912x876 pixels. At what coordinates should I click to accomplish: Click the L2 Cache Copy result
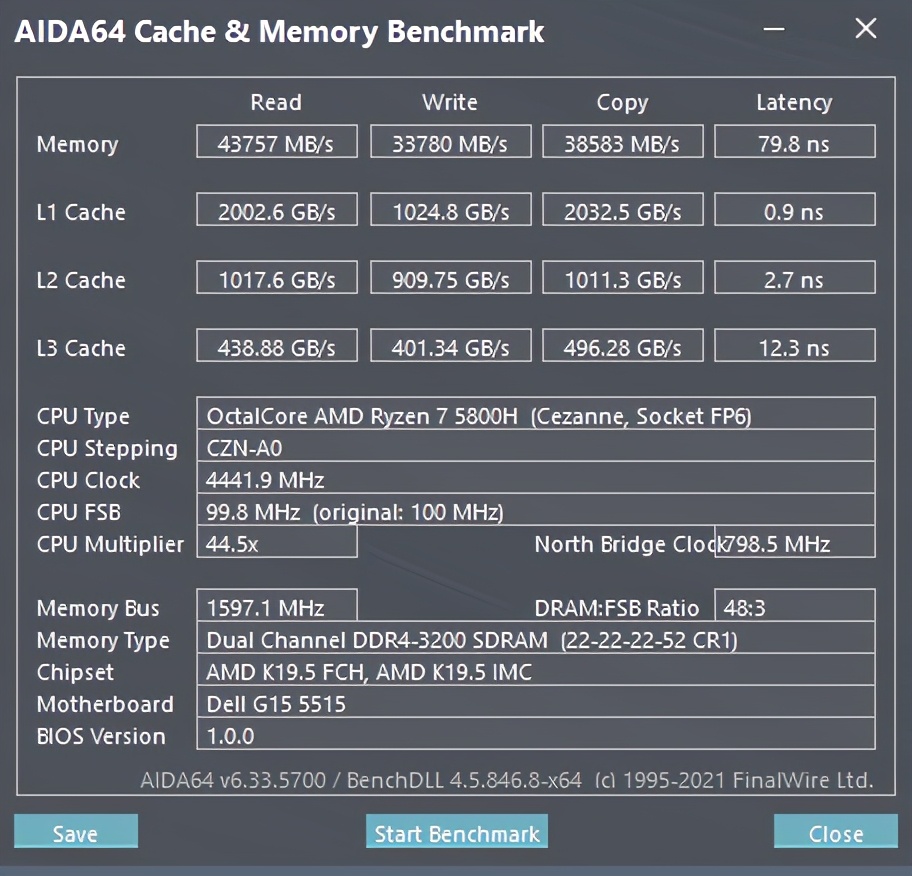tap(622, 279)
